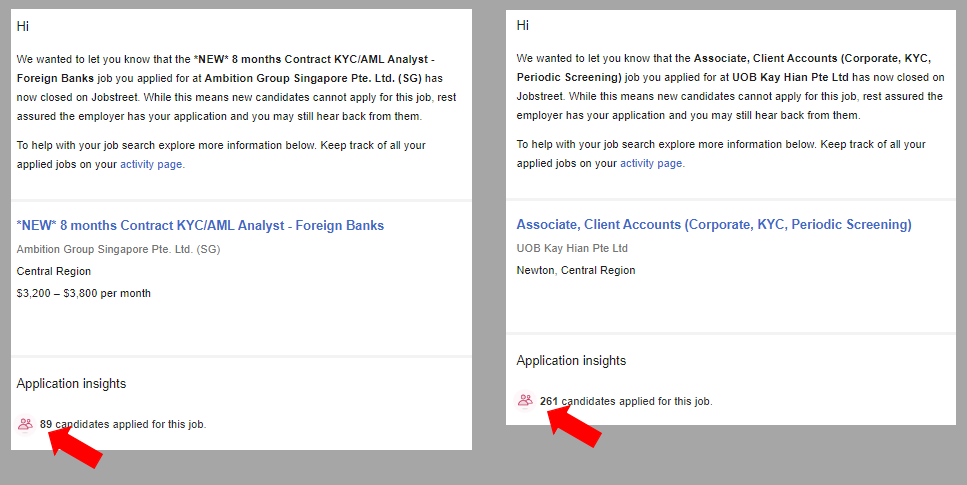Click the Hi greeting in the Ambition Group email
The height and width of the screenshot is (485, 967).
point(23,26)
